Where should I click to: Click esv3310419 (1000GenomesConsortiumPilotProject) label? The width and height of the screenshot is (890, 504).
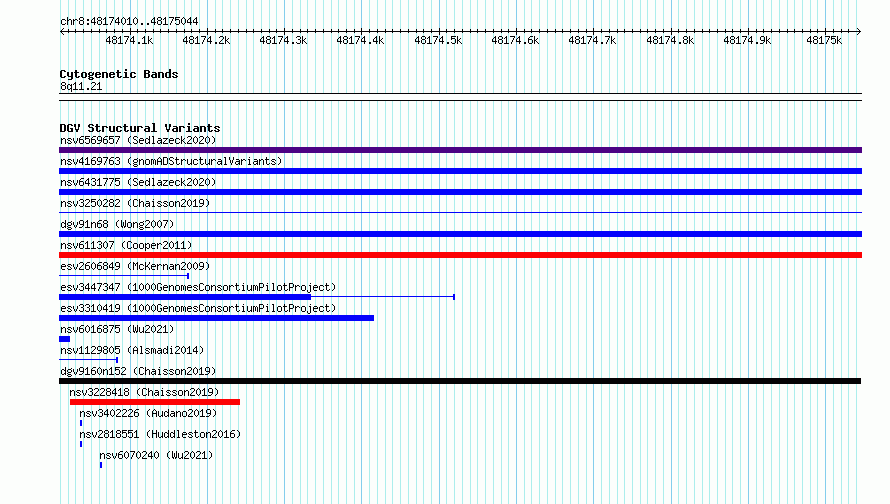pyautogui.click(x=198, y=308)
